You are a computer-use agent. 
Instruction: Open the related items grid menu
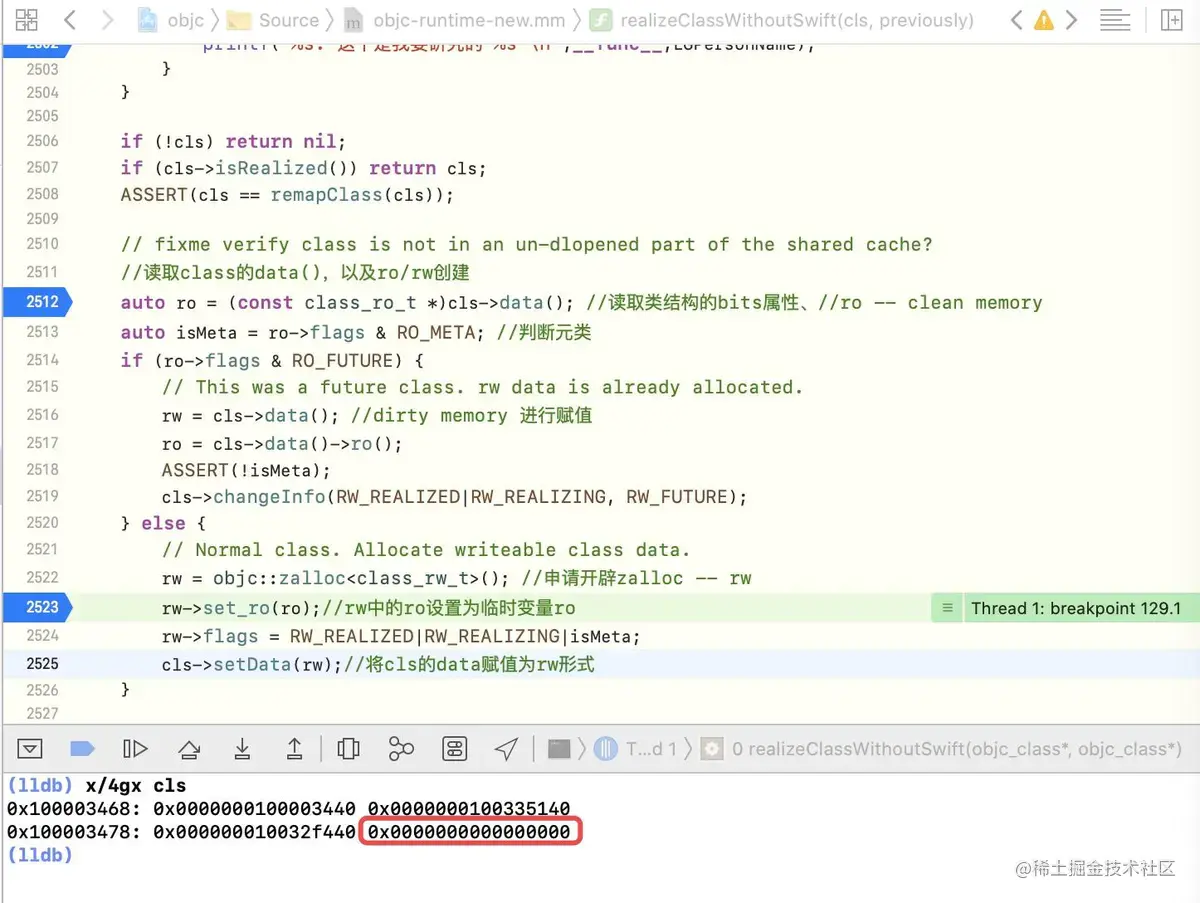tap(27, 20)
